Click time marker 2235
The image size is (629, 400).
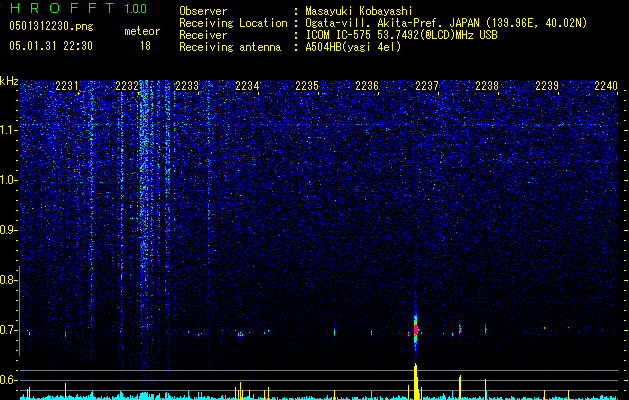point(307,86)
